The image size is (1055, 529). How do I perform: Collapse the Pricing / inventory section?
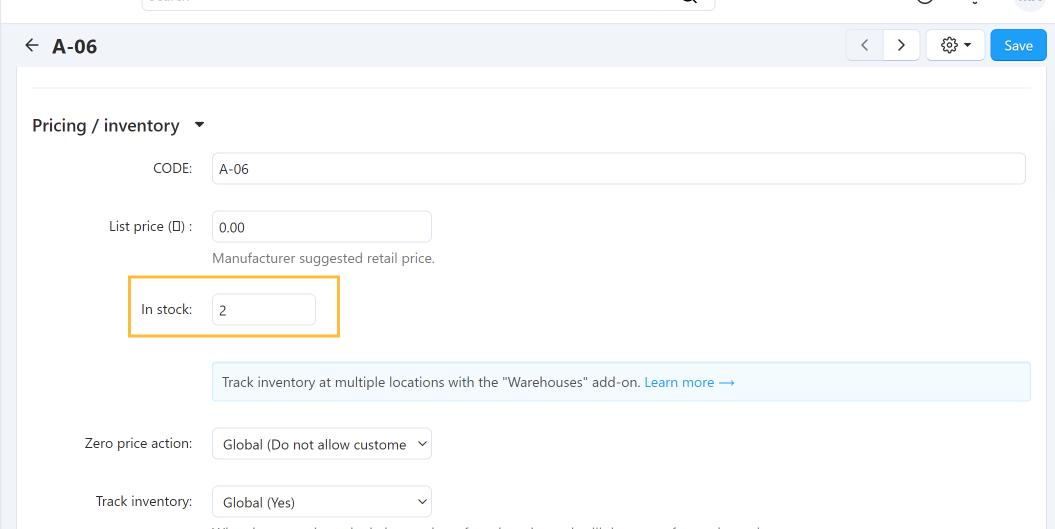click(x=199, y=125)
